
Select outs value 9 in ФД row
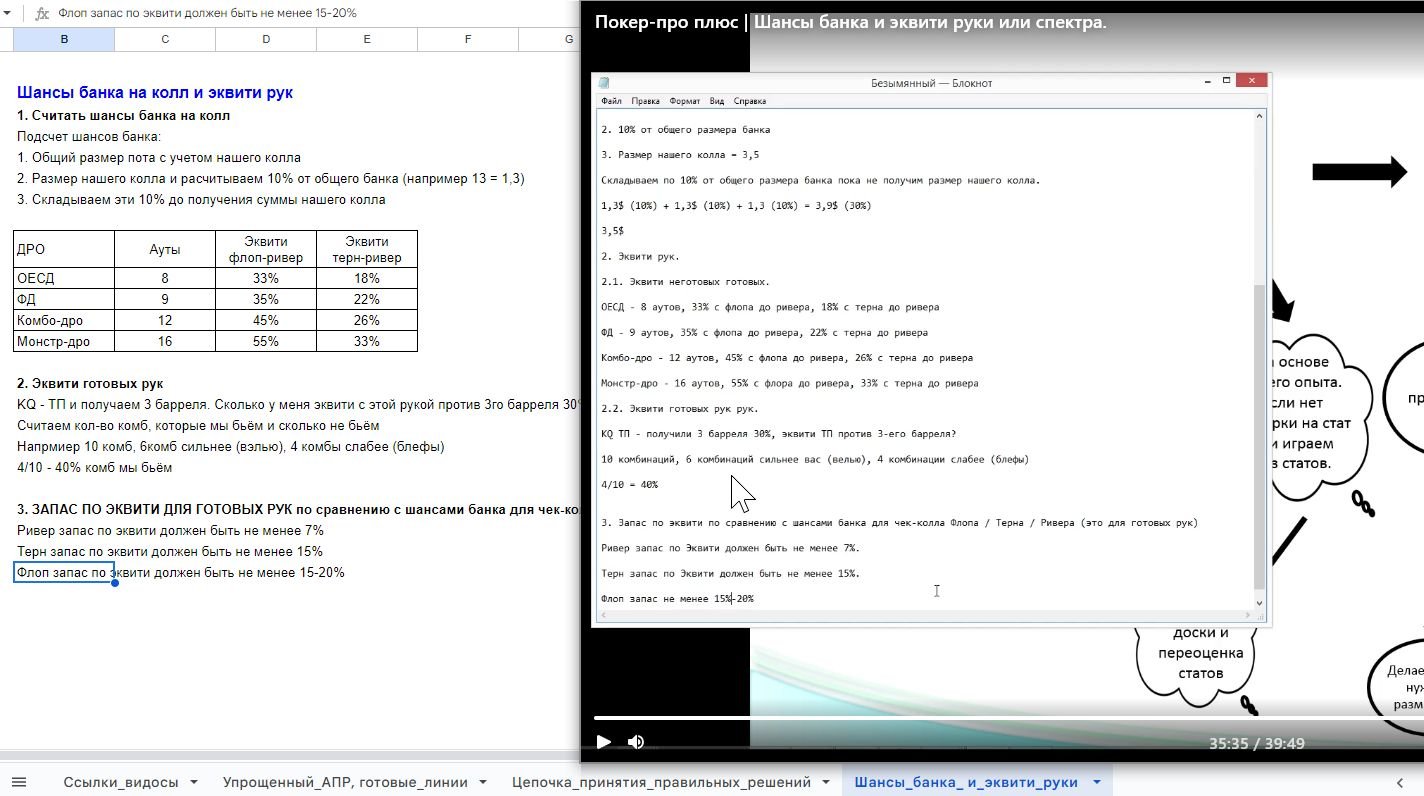165,299
